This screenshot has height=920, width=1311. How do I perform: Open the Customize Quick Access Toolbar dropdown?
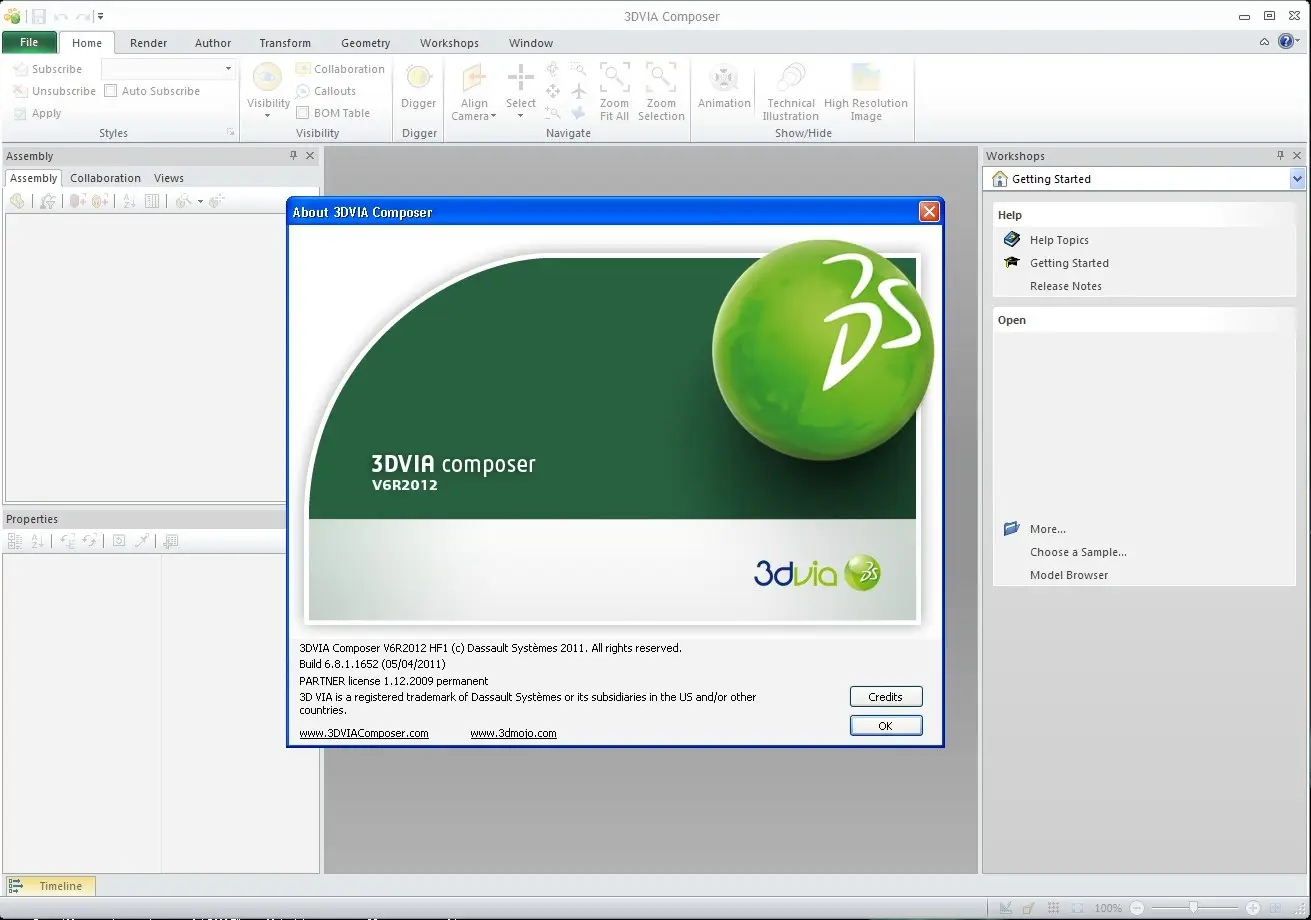click(100, 16)
